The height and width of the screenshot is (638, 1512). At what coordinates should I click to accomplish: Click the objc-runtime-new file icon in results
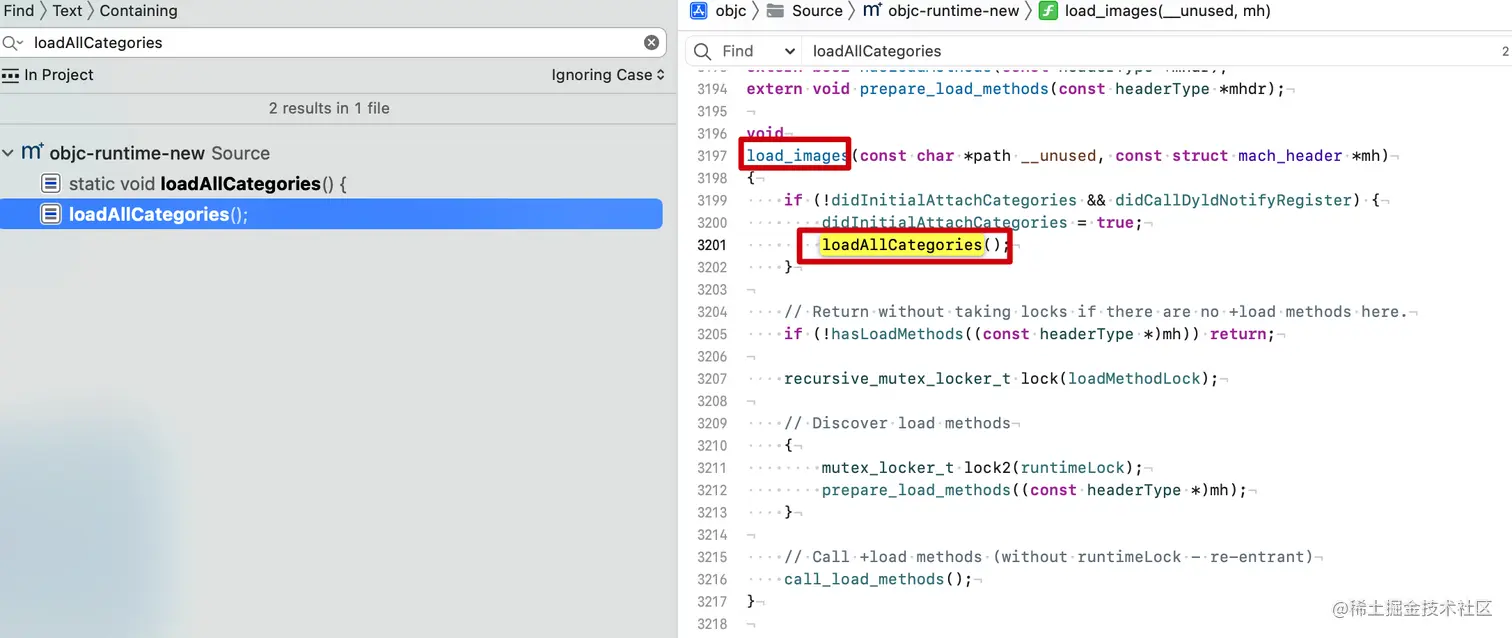(x=32, y=153)
